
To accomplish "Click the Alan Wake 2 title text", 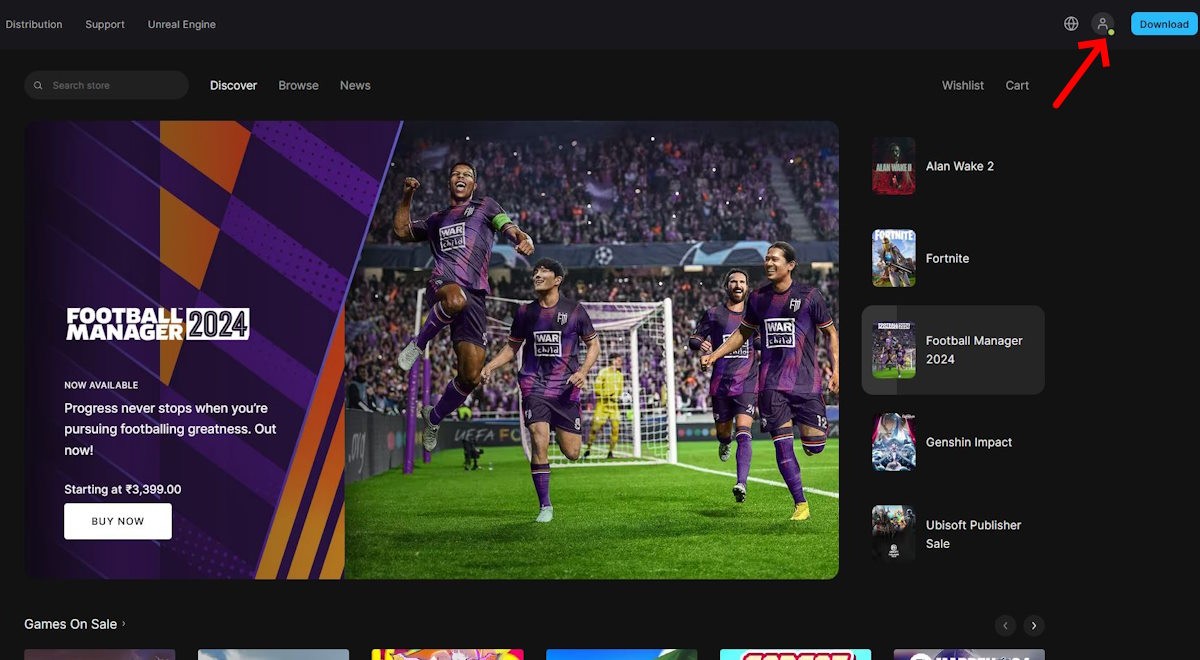I will click(x=960, y=166).
